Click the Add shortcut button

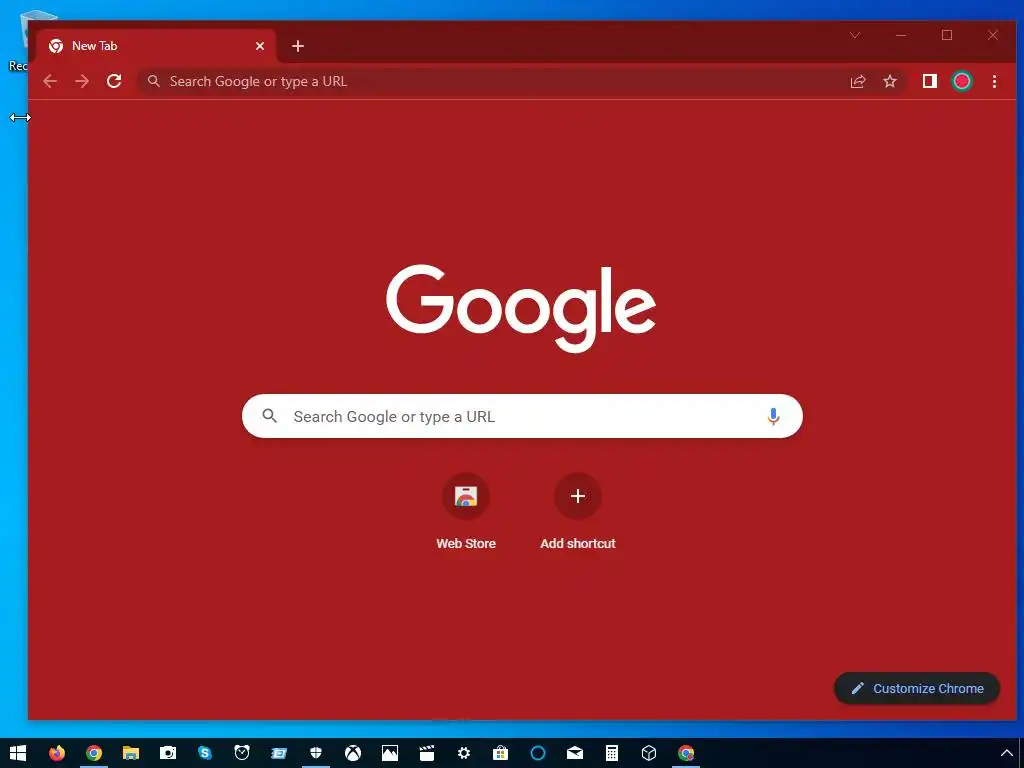pos(578,512)
